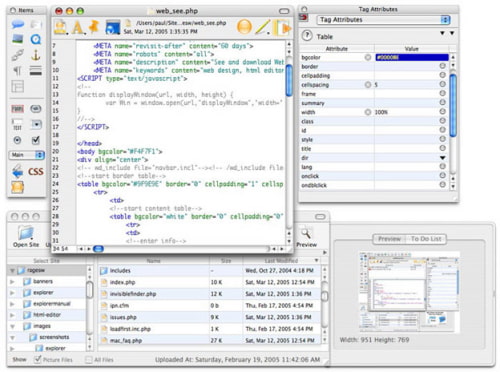The width and height of the screenshot is (500, 372).
Task: Expand the banners folder in site tree
Action: (12, 282)
